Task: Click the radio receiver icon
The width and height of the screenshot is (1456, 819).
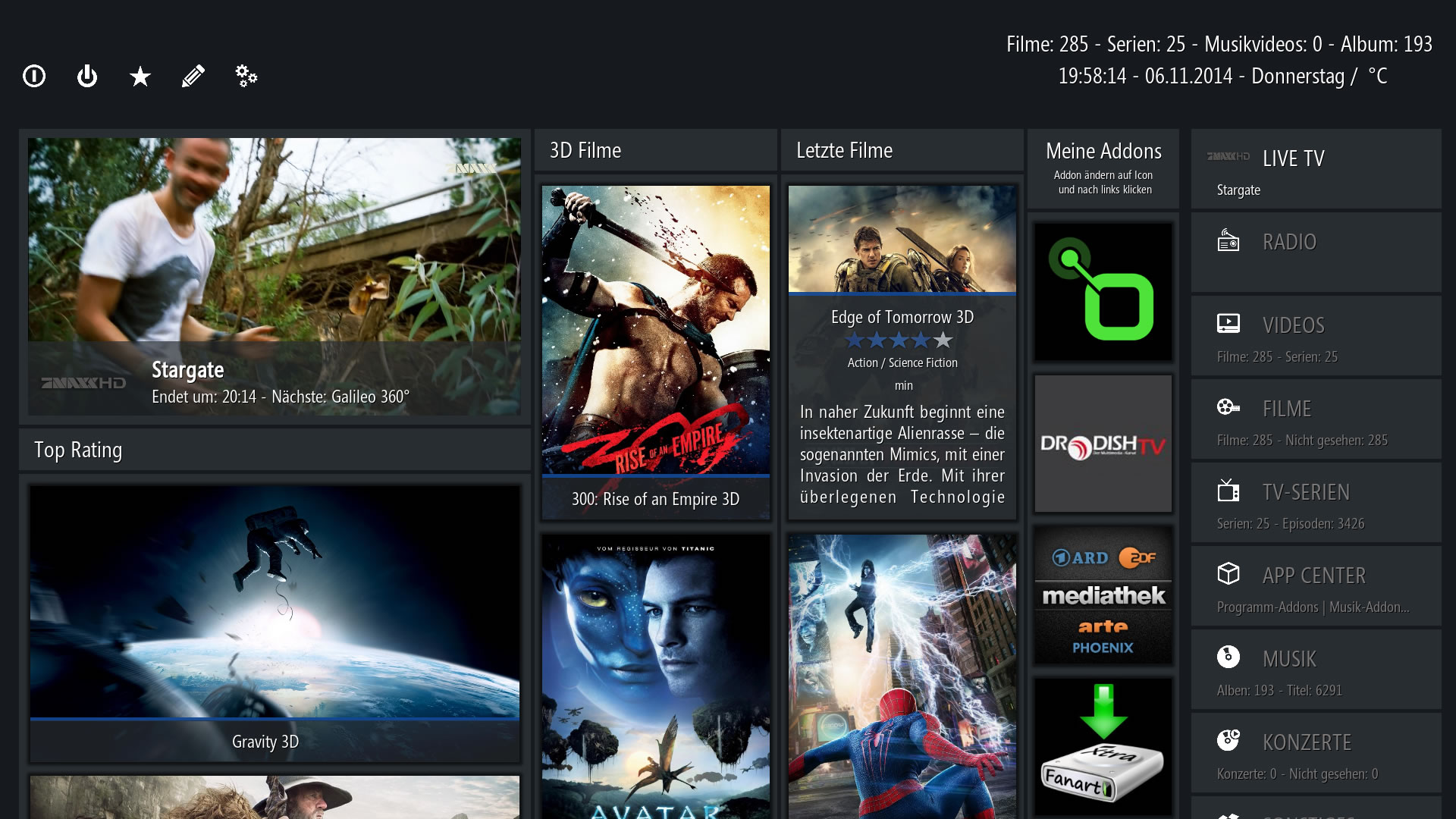Action: tap(1228, 241)
